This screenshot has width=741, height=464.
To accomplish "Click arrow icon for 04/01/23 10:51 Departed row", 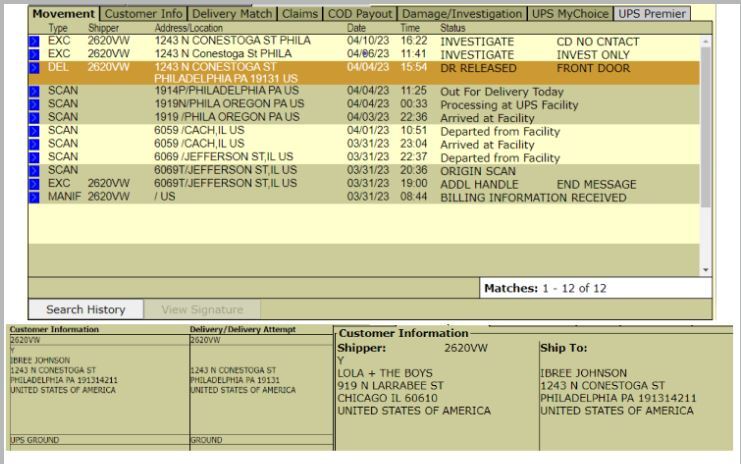I will (34, 131).
